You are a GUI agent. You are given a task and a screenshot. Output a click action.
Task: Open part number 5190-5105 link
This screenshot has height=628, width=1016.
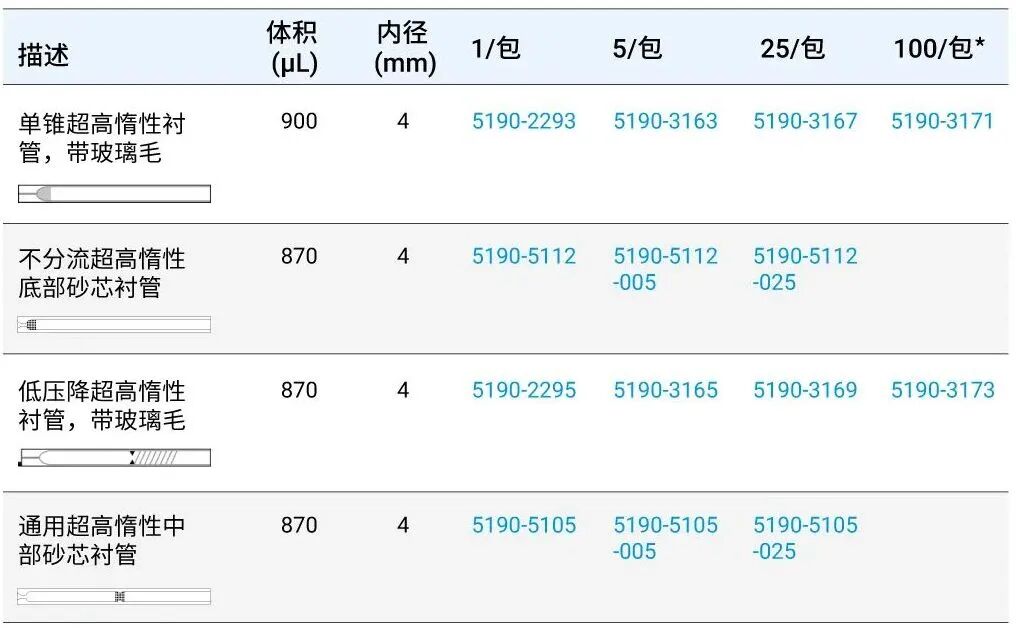[x=524, y=526]
